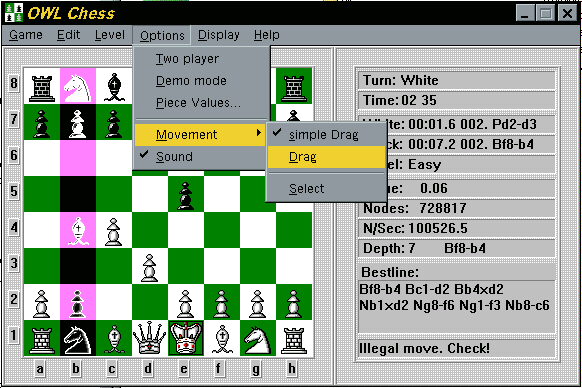Select the white knight on g1
The height and width of the screenshot is (388, 582).
tap(258, 338)
